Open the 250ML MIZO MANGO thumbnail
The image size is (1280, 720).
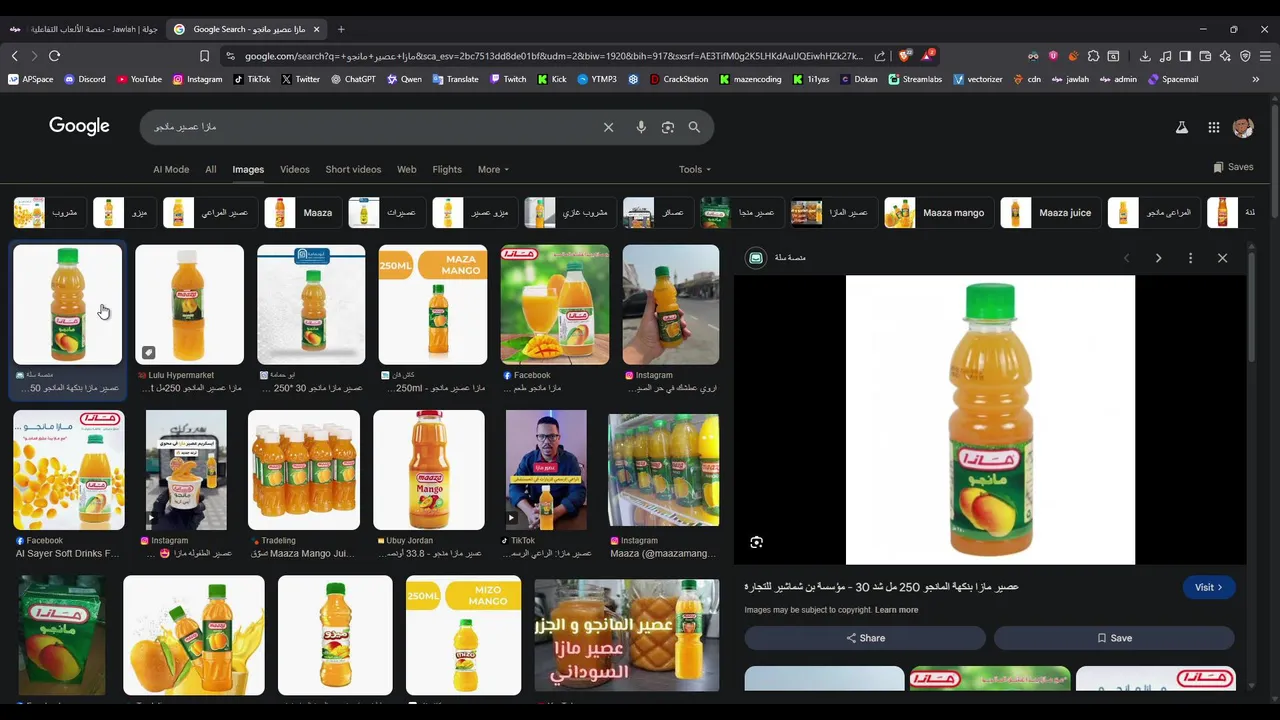(x=463, y=635)
